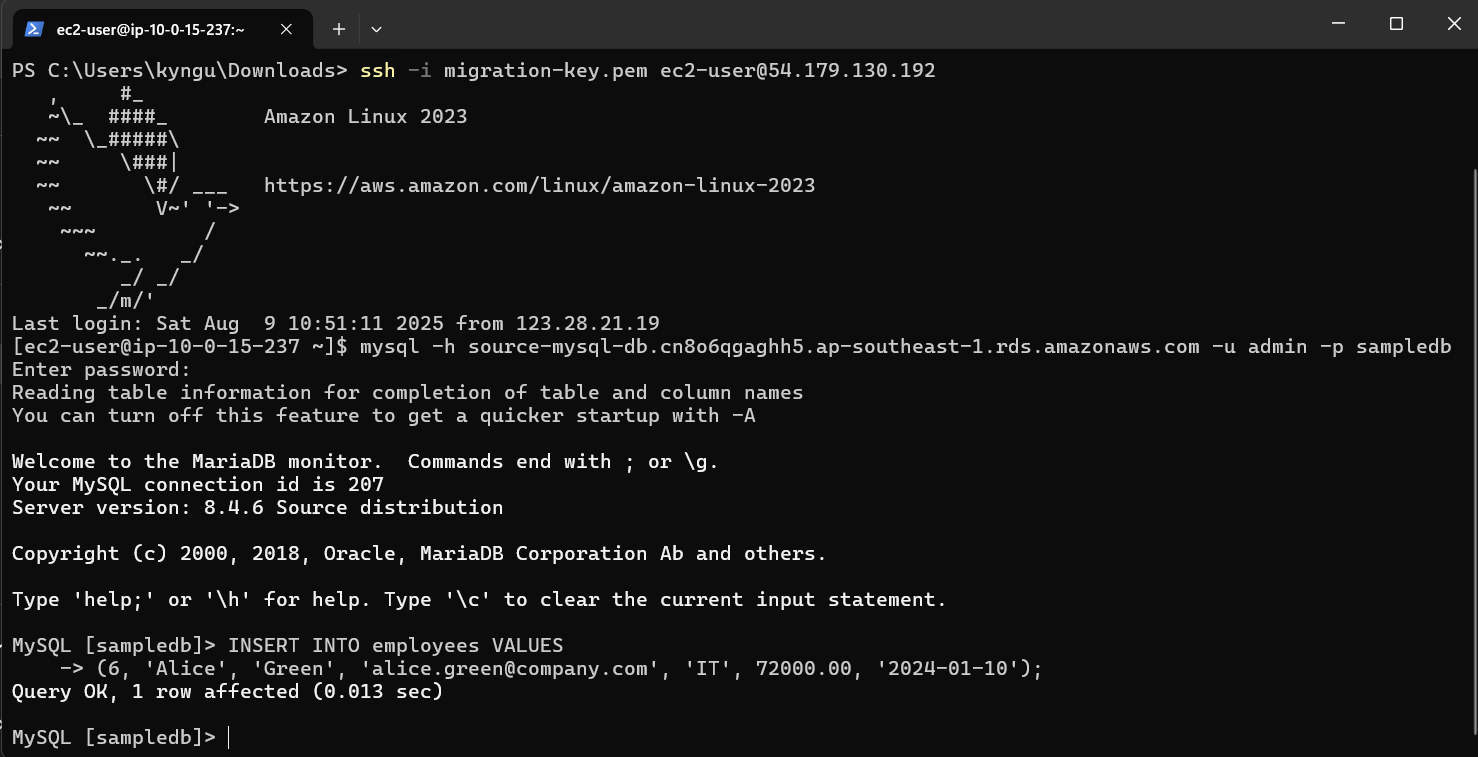1478x757 pixels.
Task: Close the ec2-user tab via its X
Action: 285,29
